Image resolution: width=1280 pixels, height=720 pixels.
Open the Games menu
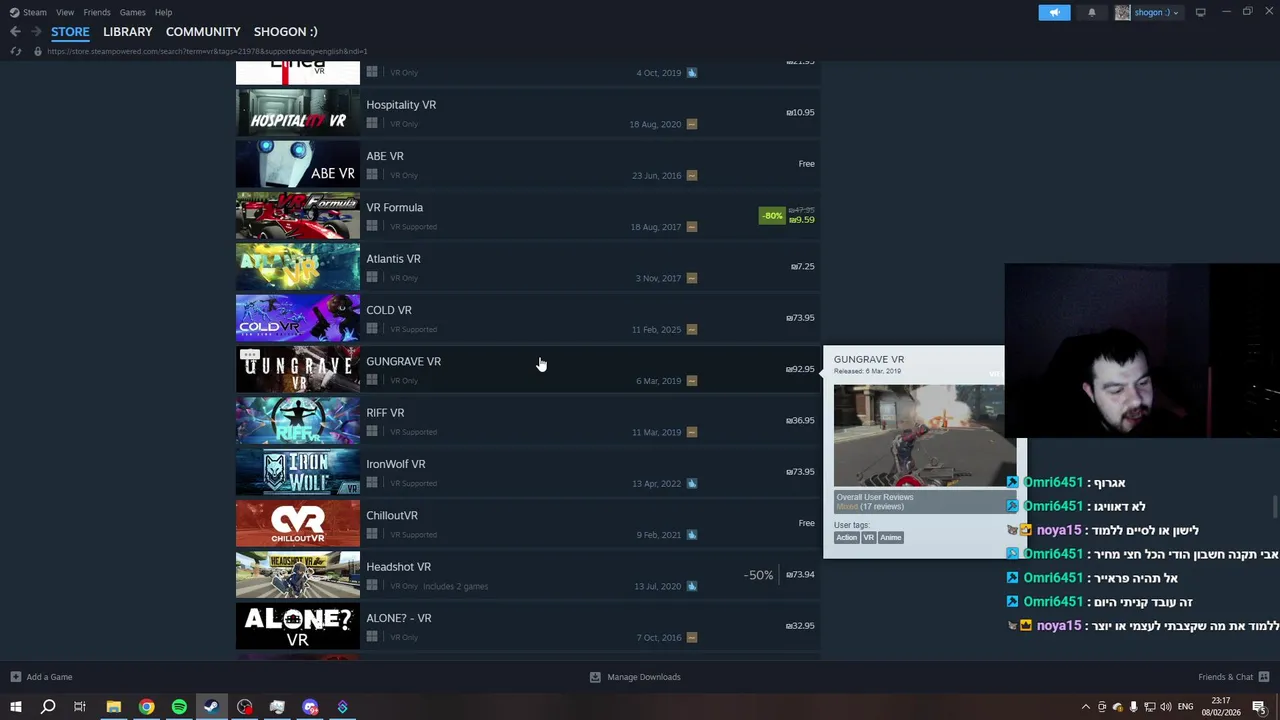tap(133, 12)
